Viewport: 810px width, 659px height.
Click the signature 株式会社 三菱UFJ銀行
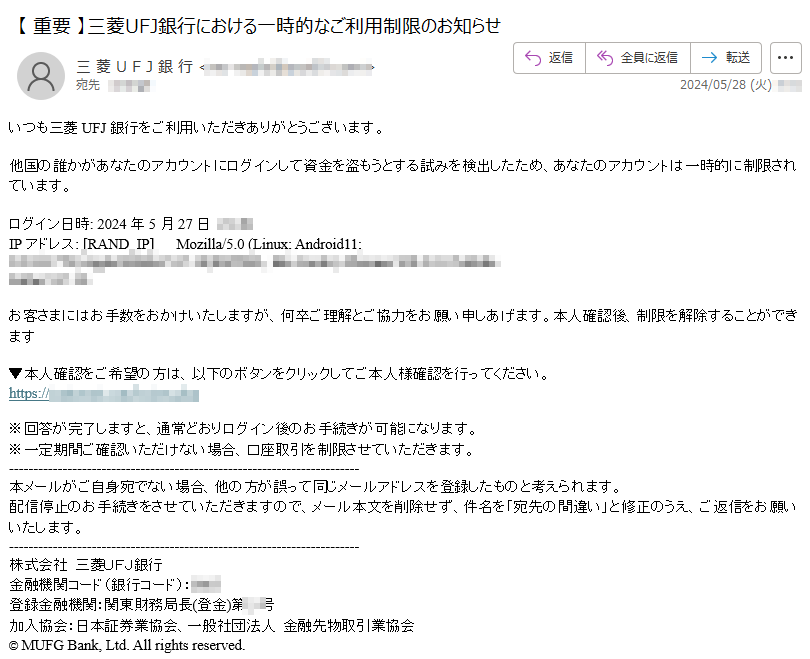click(x=86, y=564)
